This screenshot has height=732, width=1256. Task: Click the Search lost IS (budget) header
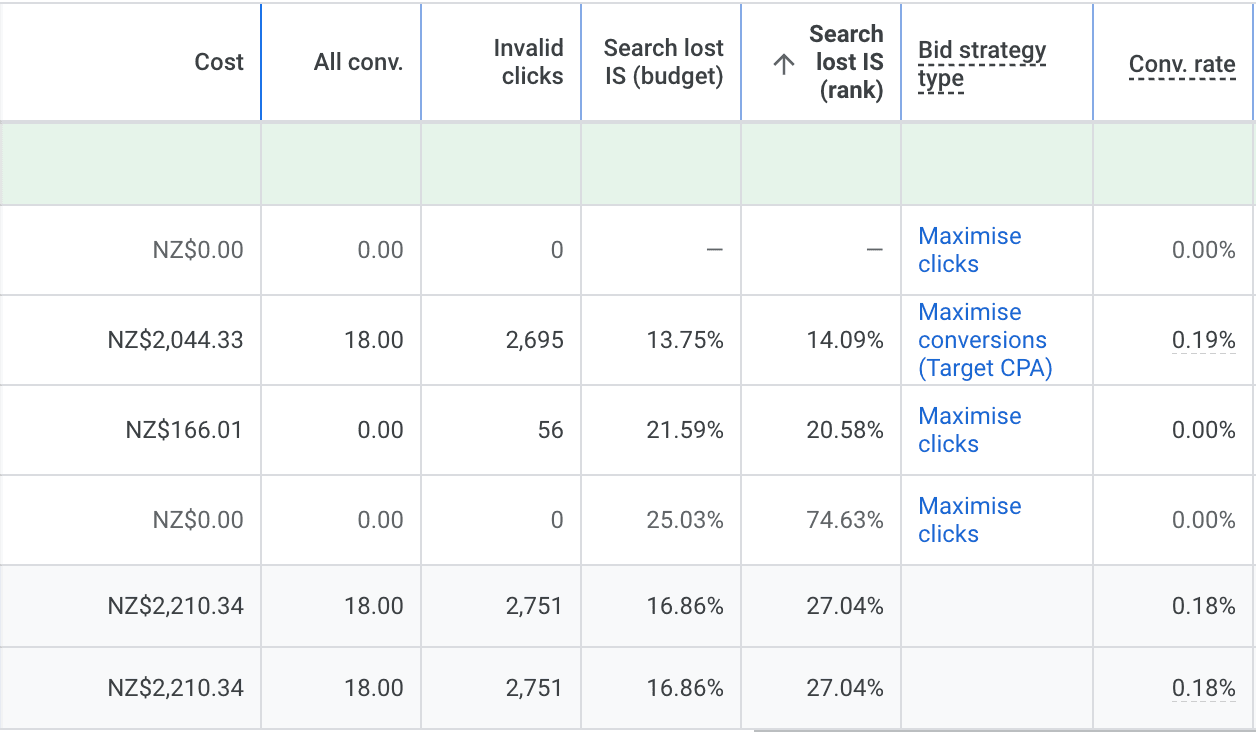pos(663,62)
